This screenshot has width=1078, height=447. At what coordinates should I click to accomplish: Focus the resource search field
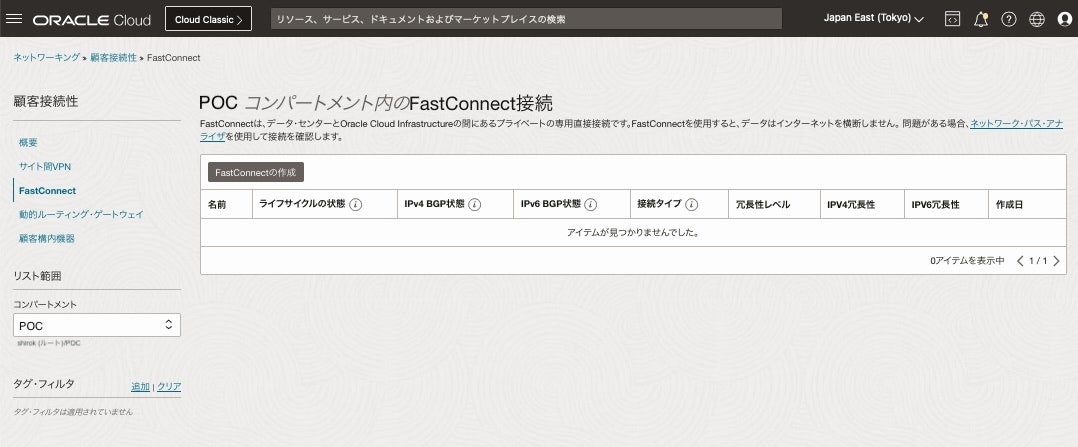[526, 19]
